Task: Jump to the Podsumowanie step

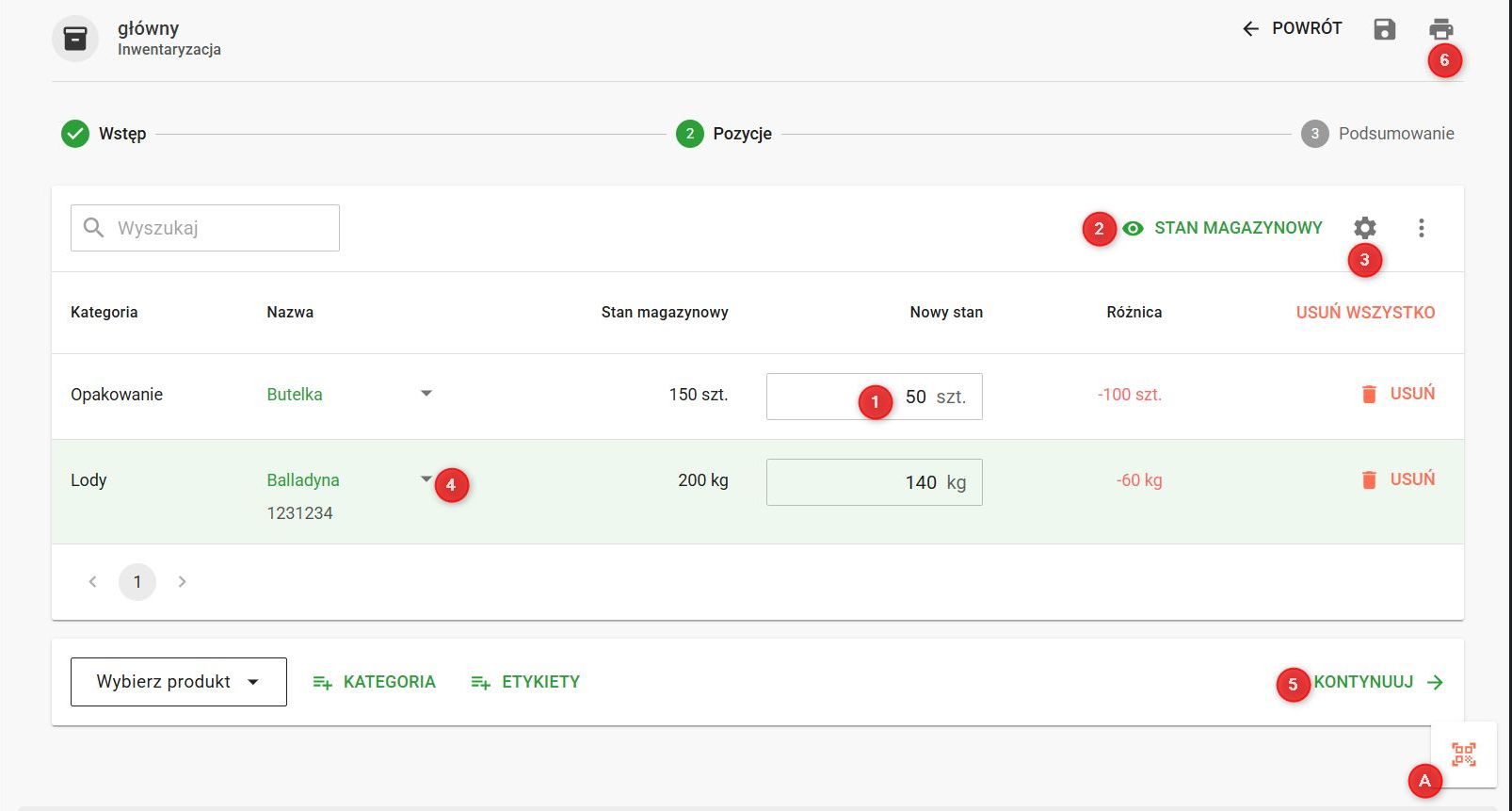Action: click(1377, 134)
